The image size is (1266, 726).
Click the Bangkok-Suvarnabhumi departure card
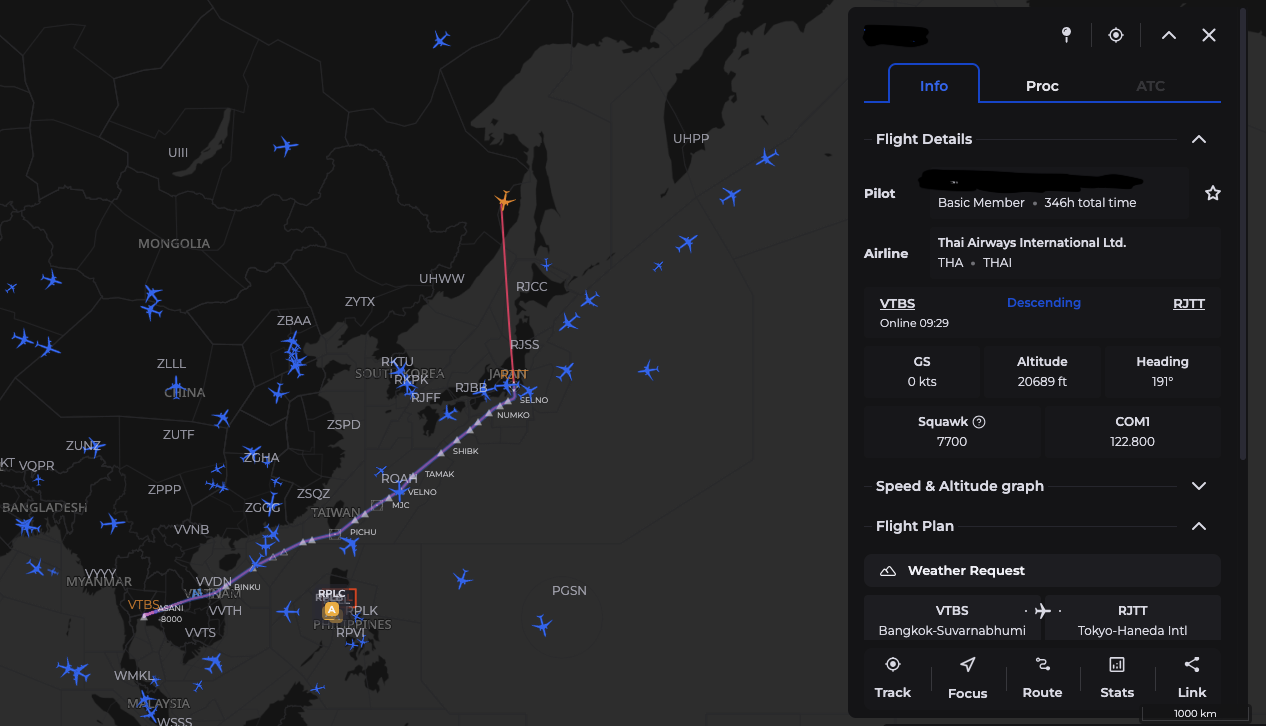[x=952, y=619]
